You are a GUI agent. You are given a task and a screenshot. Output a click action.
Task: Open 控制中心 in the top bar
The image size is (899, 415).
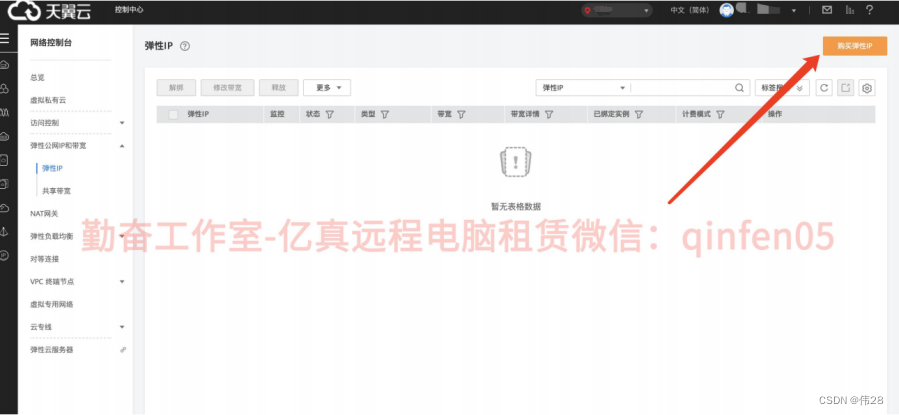[x=129, y=10]
